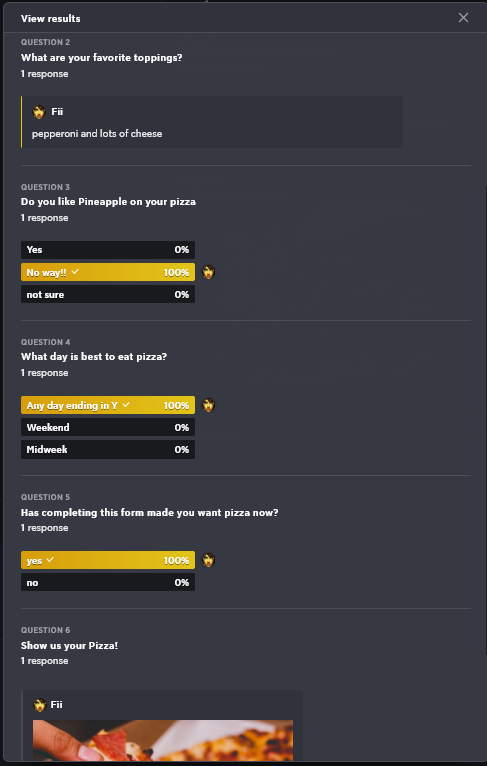Click the Show us your Pizza! question title

pyautogui.click(x=69, y=645)
